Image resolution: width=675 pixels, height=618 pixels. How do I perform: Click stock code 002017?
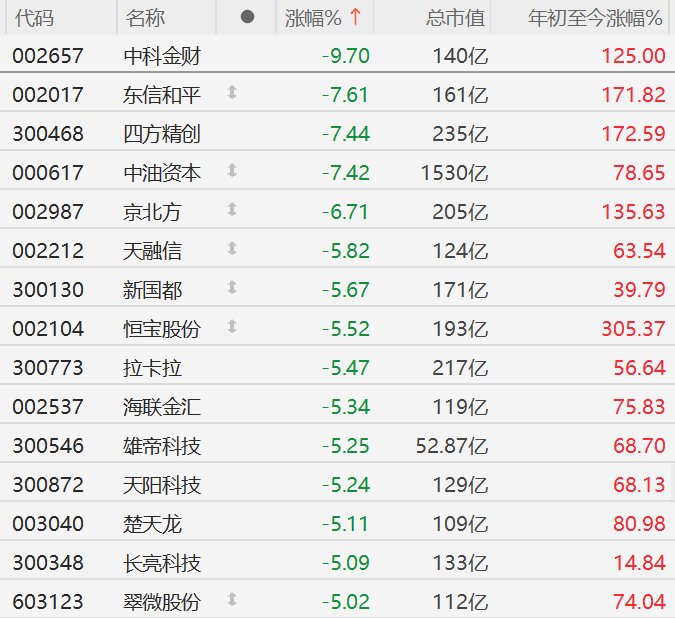click(x=48, y=95)
